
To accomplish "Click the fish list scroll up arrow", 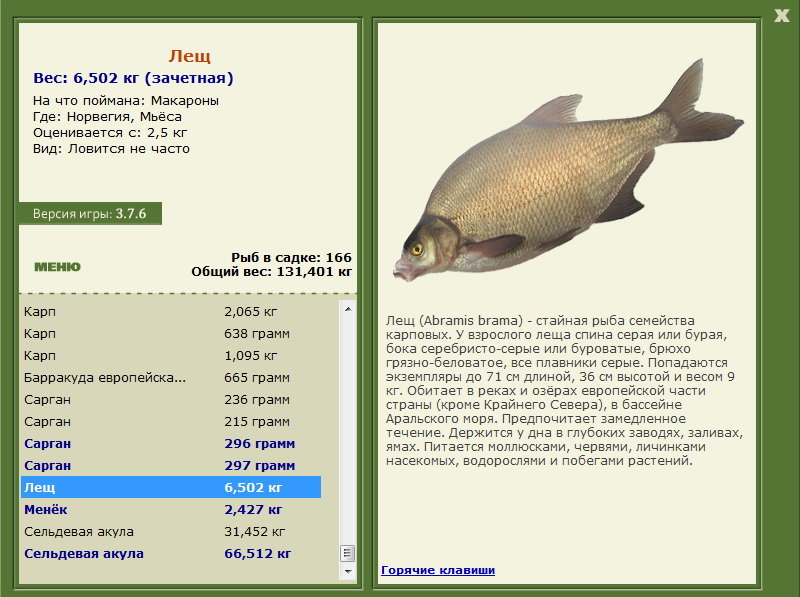I will coord(348,309).
